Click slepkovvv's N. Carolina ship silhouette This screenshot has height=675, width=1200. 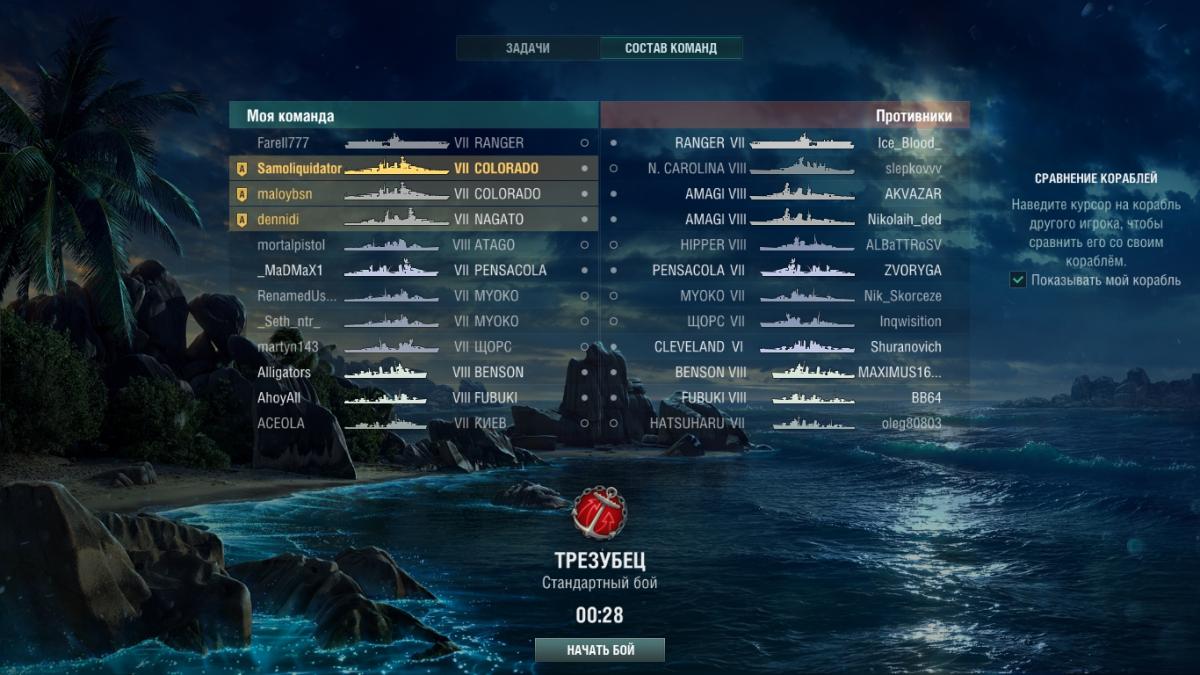click(x=801, y=168)
